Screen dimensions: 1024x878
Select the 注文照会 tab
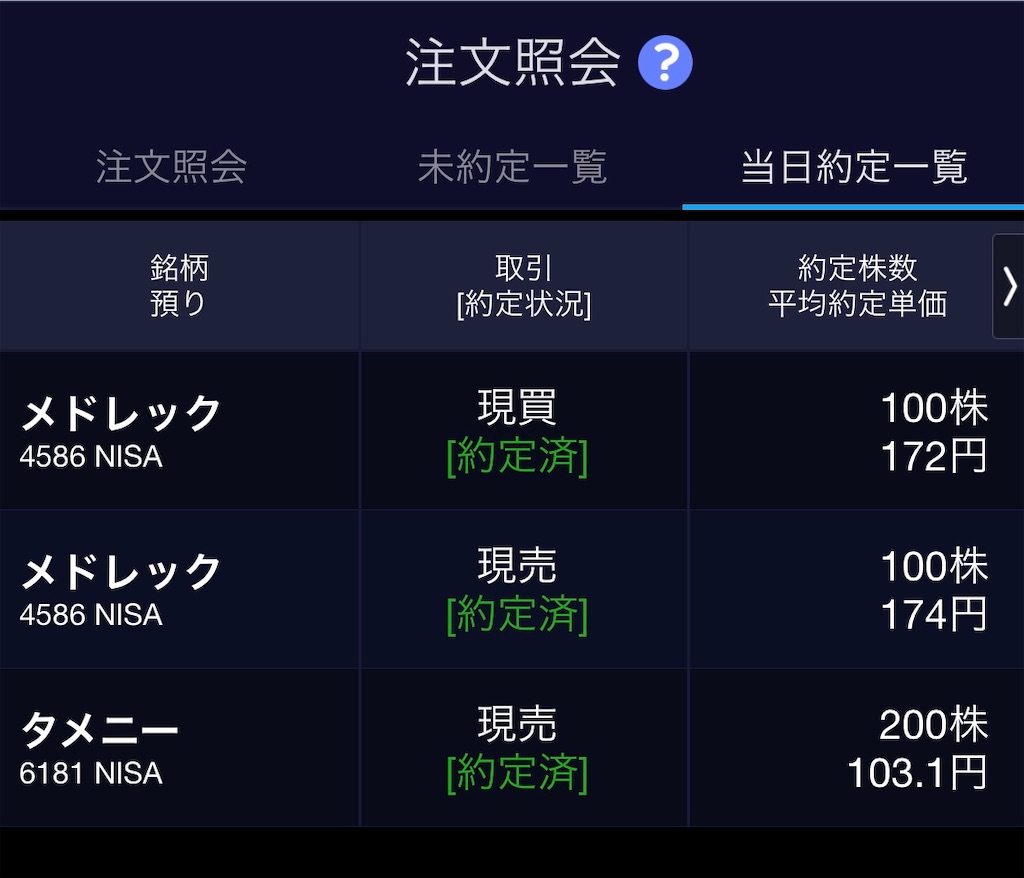pos(172,167)
